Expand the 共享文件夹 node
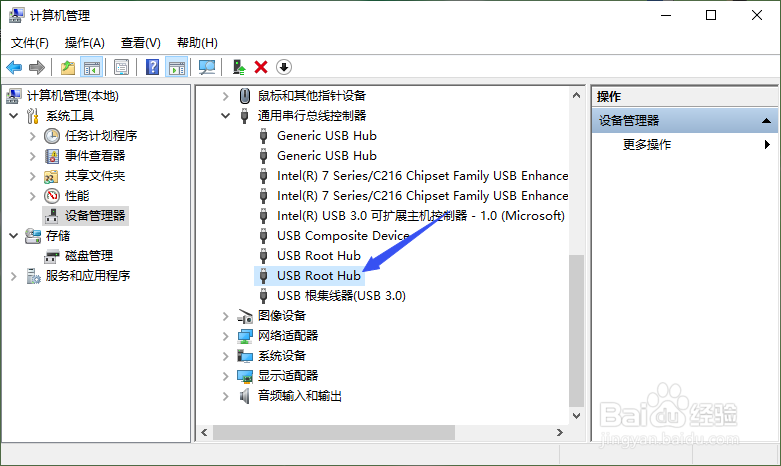781x466 pixels. 32,176
